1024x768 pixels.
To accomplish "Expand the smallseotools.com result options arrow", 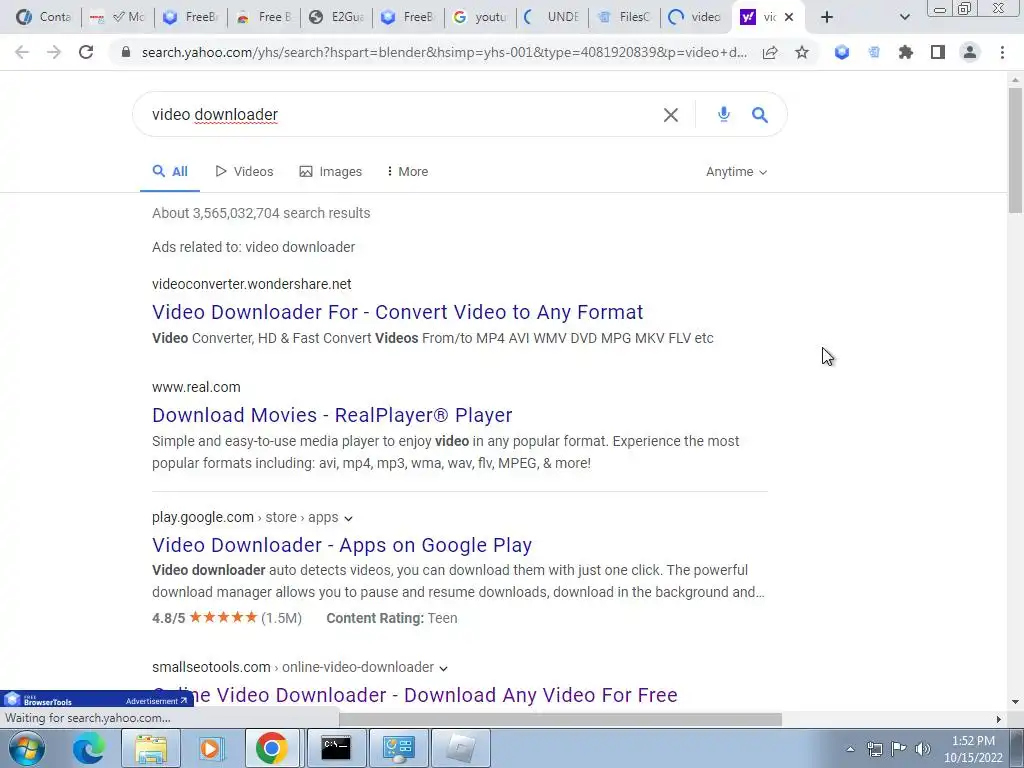I will [x=443, y=668].
